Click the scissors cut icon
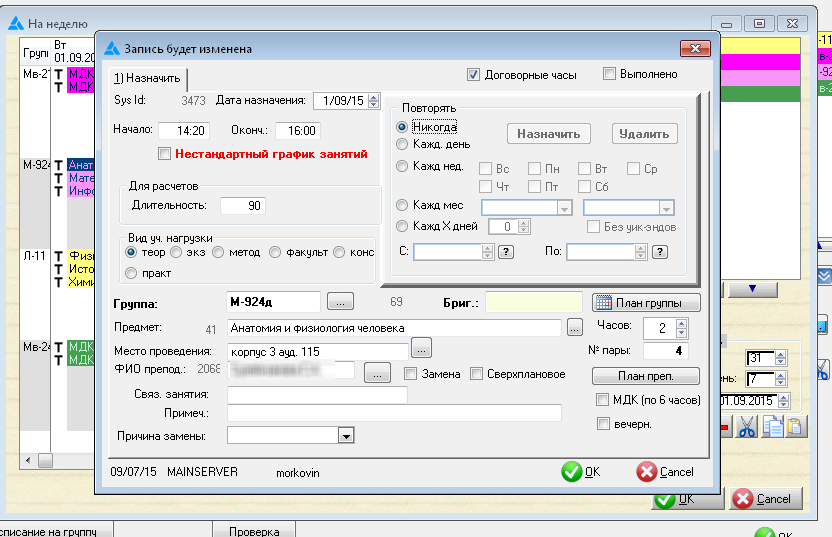This screenshot has width=832, height=537. (747, 427)
